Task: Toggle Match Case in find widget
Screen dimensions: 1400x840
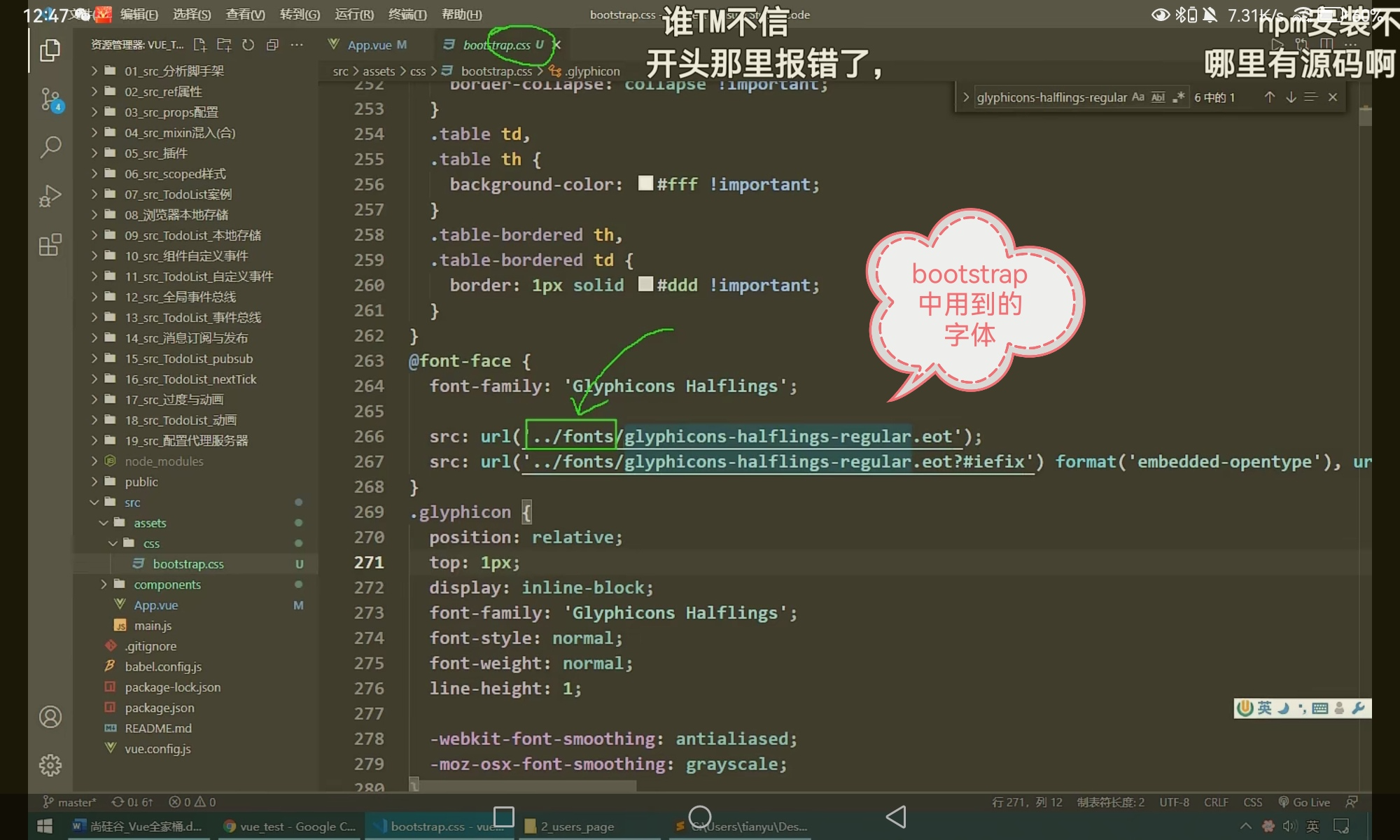Action: coord(1138,97)
